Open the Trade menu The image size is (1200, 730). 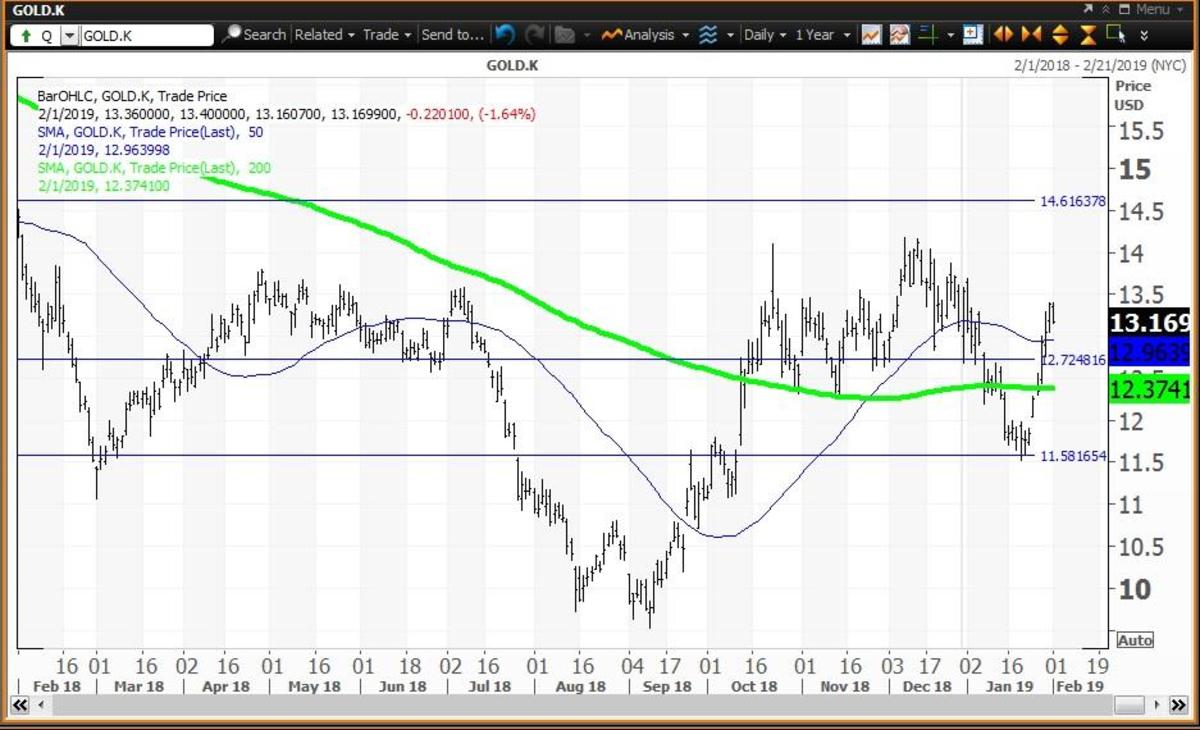(x=386, y=35)
